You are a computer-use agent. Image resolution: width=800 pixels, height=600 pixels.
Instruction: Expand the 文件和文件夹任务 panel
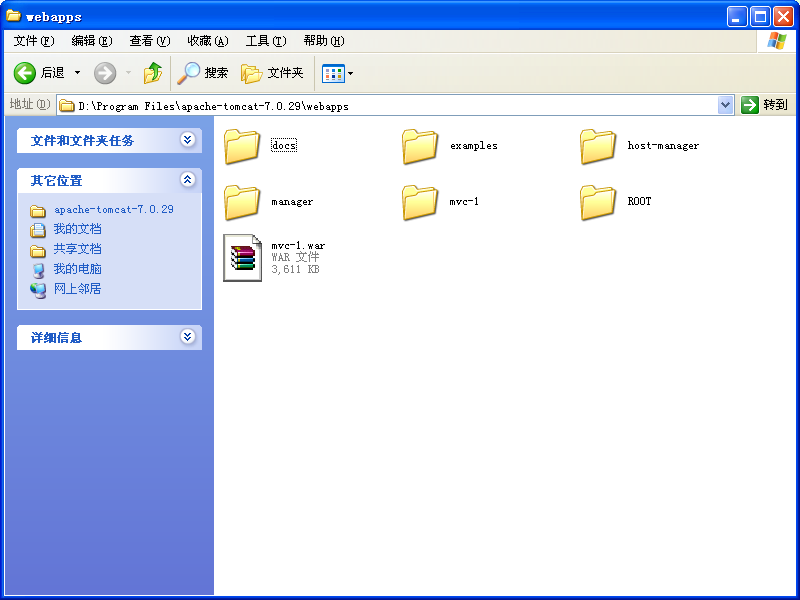pos(188,140)
